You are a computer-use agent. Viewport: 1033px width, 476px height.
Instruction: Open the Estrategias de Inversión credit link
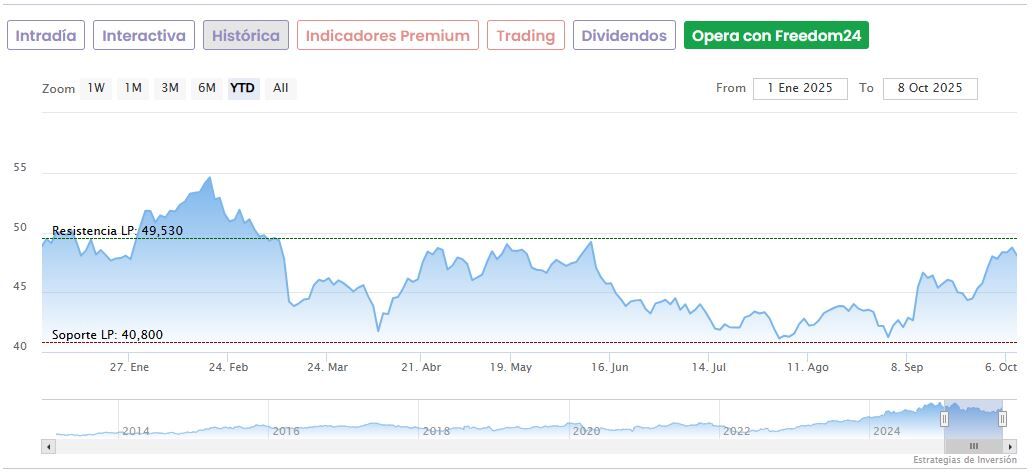click(x=964, y=460)
